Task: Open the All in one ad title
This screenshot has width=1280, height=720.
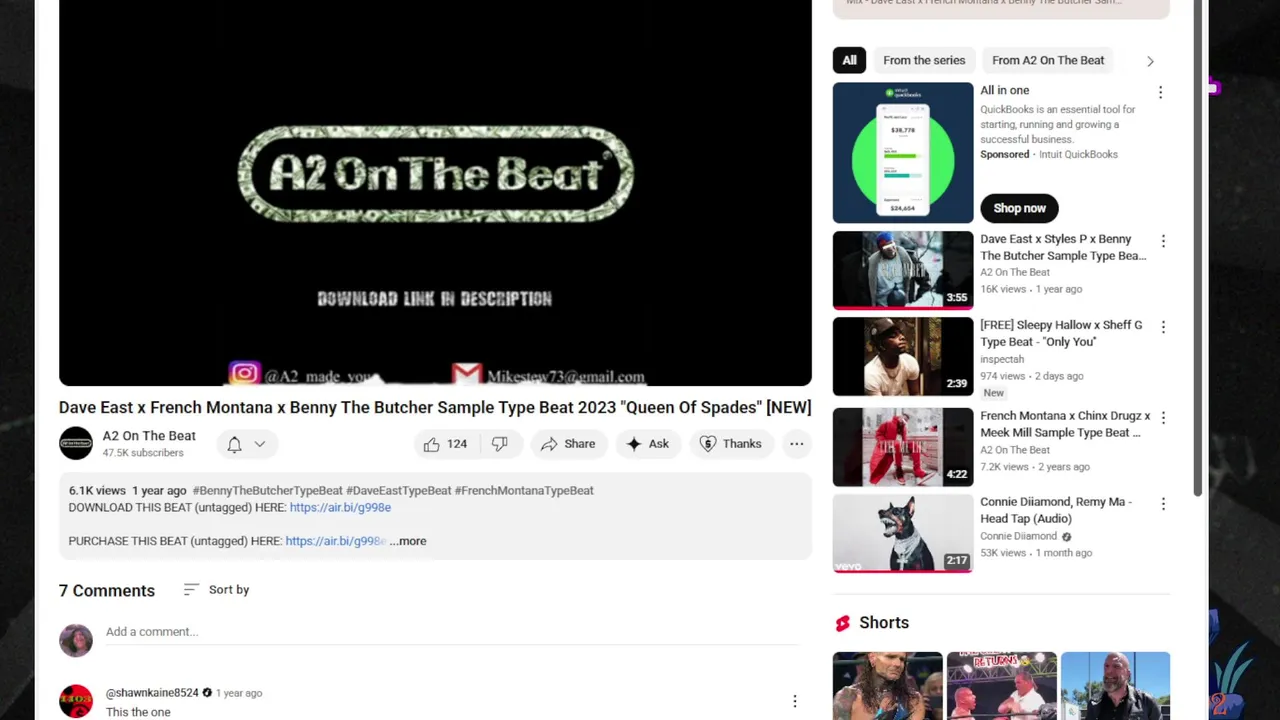Action: pos(1004,91)
